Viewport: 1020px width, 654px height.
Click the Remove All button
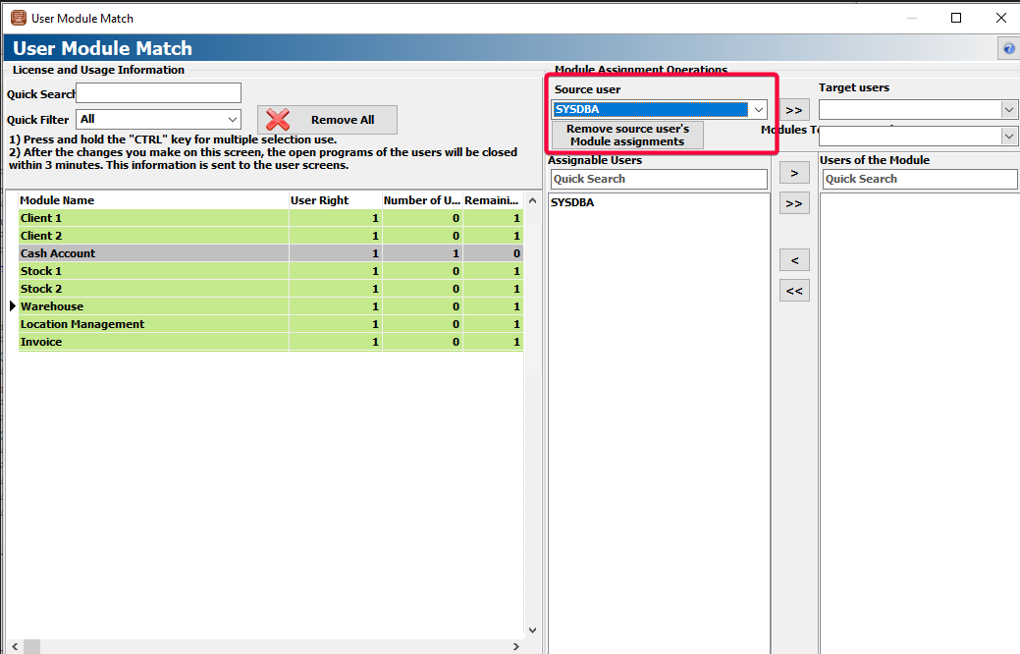pos(327,120)
